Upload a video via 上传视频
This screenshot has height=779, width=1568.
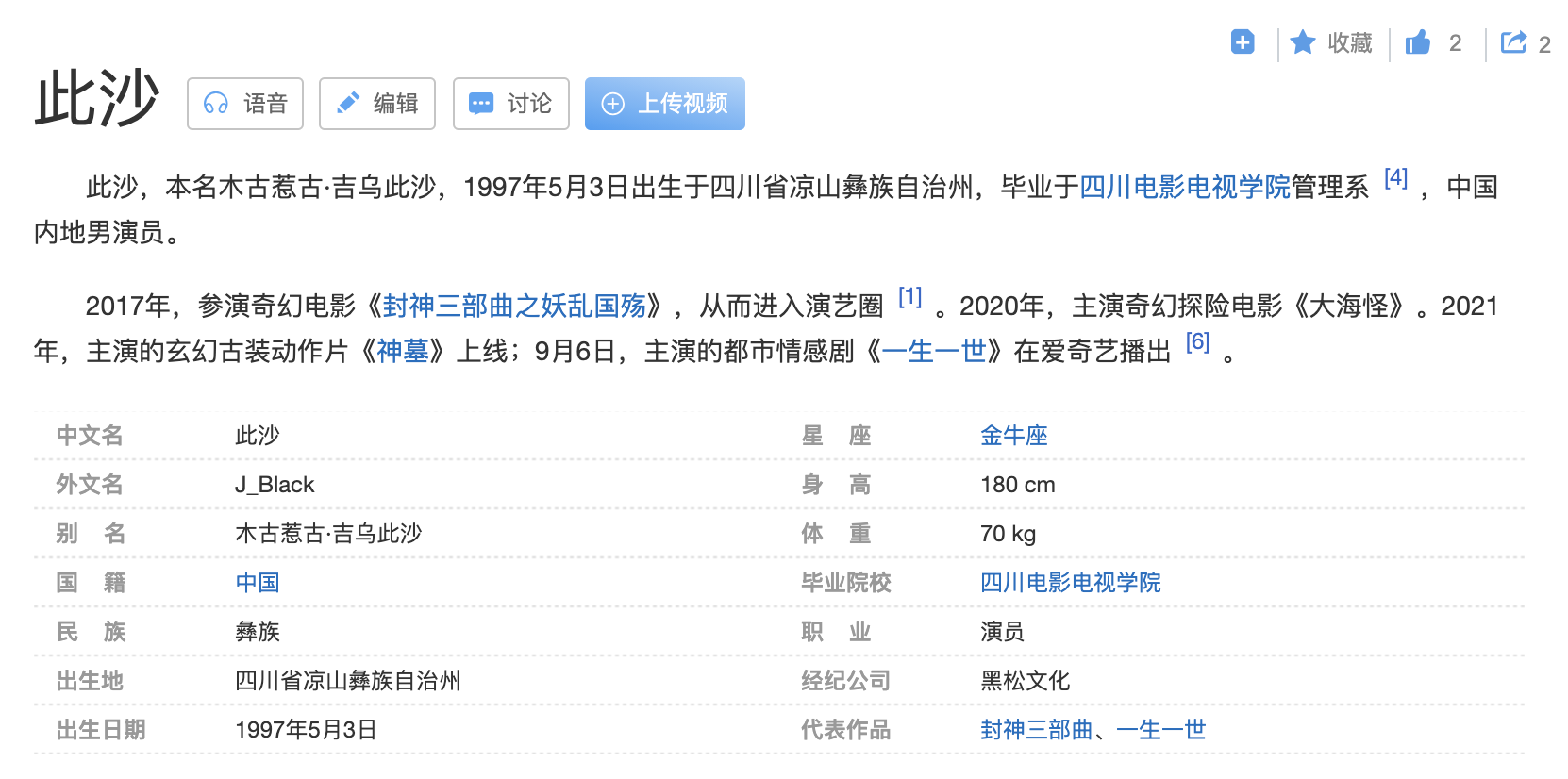[x=665, y=104]
